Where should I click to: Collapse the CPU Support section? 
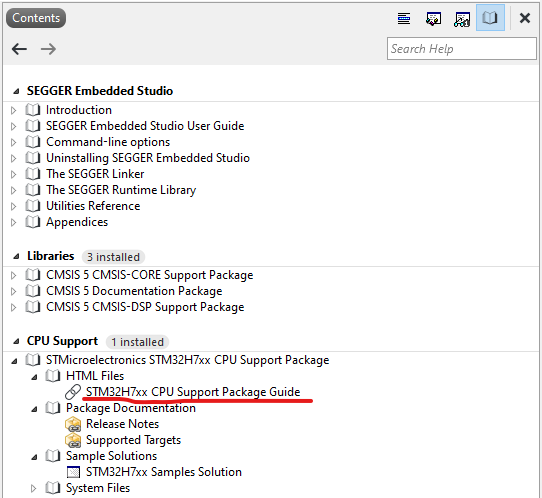pyautogui.click(x=16, y=341)
